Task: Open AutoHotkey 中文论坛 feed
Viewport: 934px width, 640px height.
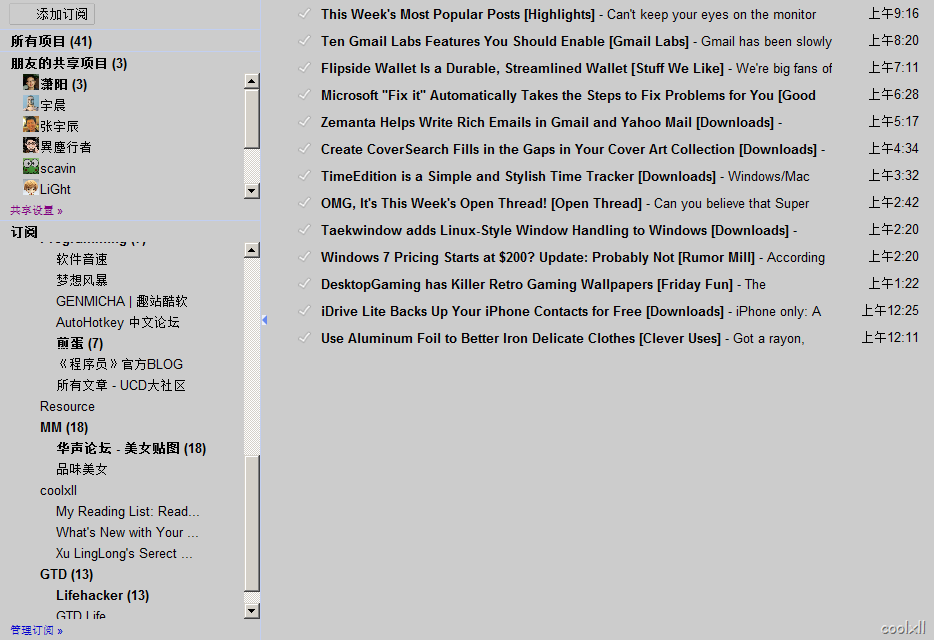Action: click(x=117, y=322)
